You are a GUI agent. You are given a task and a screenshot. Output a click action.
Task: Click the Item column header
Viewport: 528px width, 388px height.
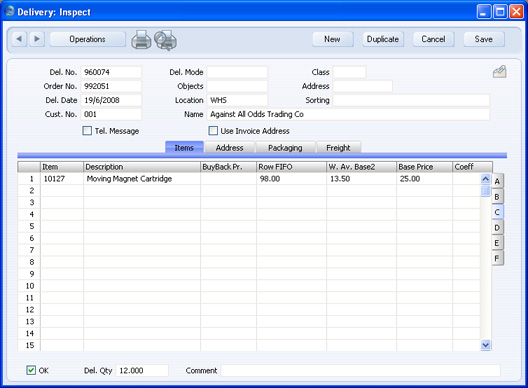[62, 167]
